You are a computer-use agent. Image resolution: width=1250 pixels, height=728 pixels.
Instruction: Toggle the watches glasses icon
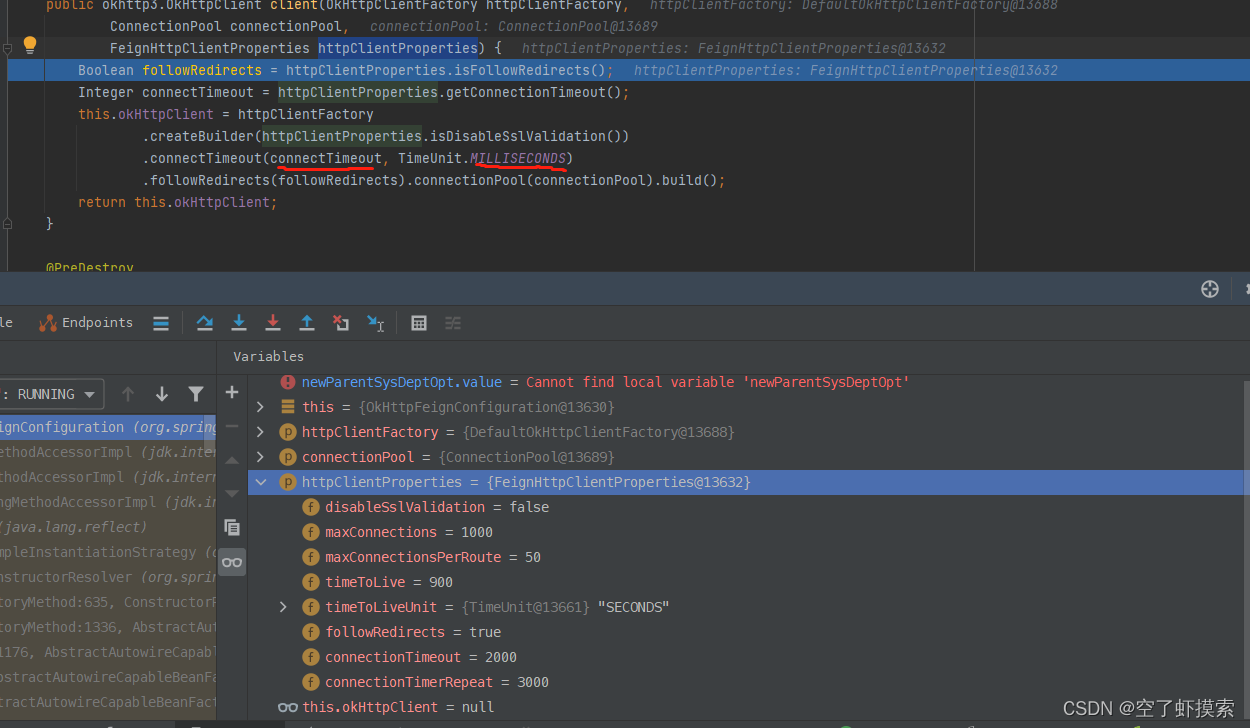[232, 562]
